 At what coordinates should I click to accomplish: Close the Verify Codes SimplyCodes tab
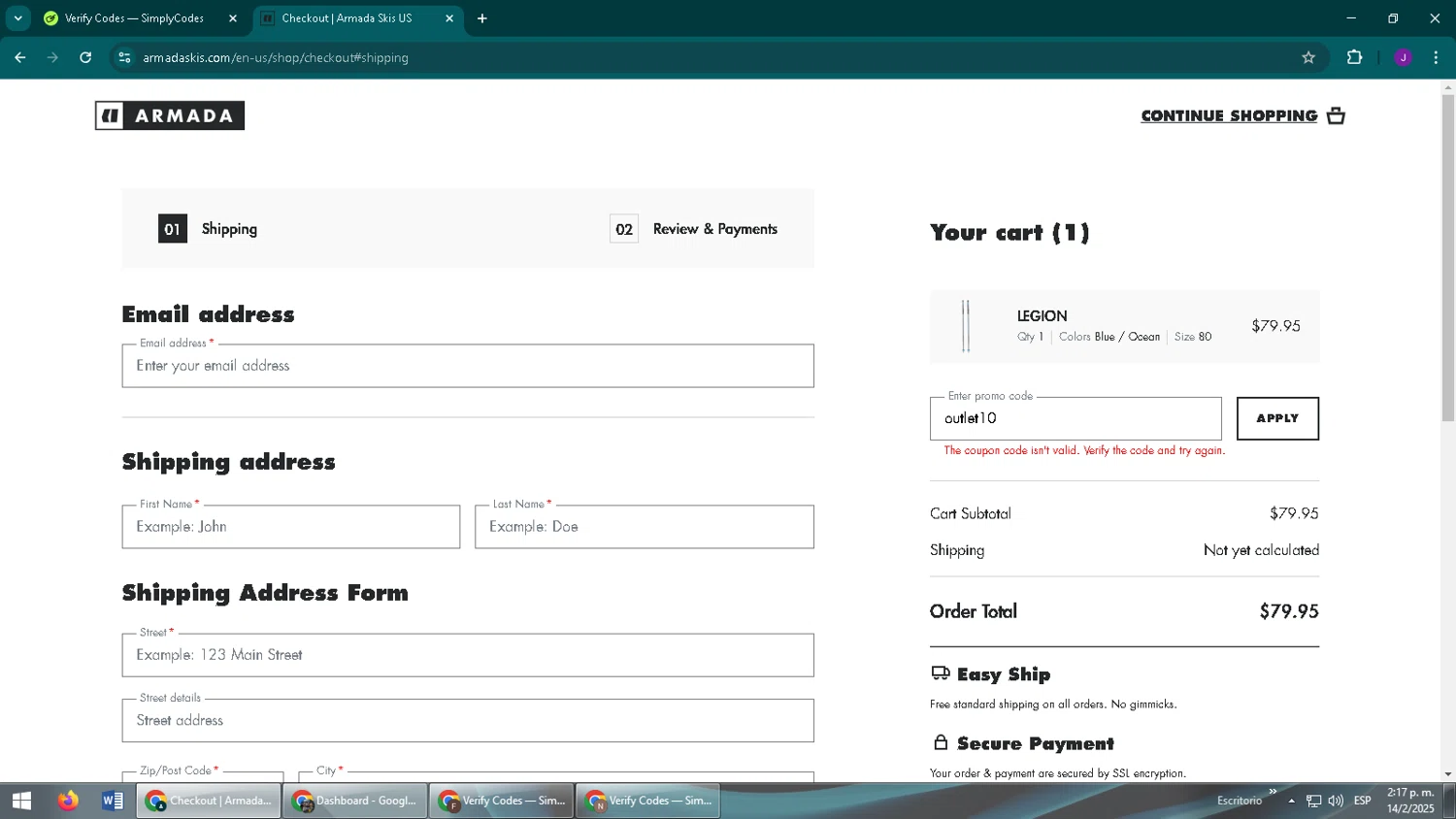[x=233, y=18]
